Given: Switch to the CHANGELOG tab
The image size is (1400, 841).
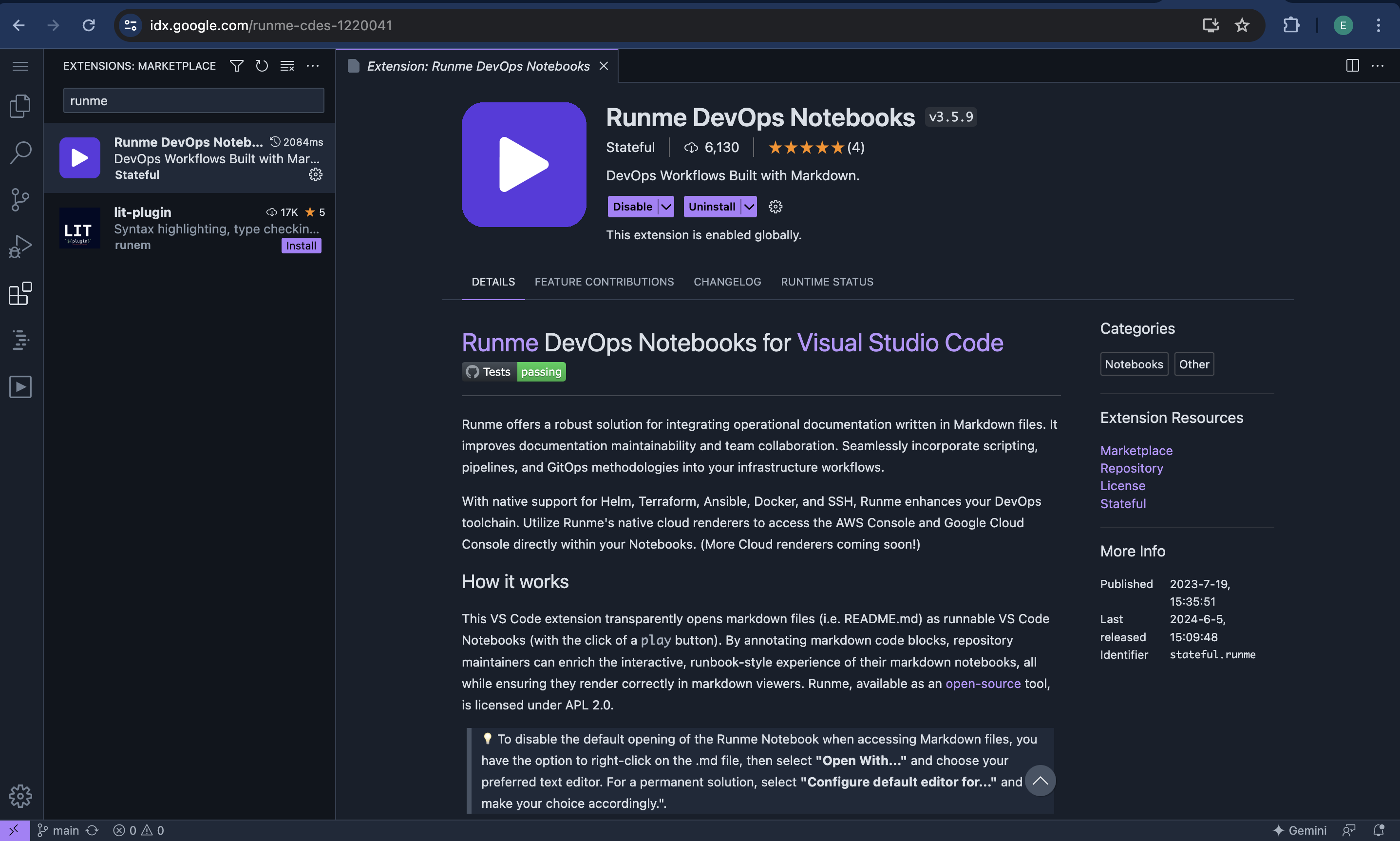Looking at the screenshot, I should click(728, 281).
